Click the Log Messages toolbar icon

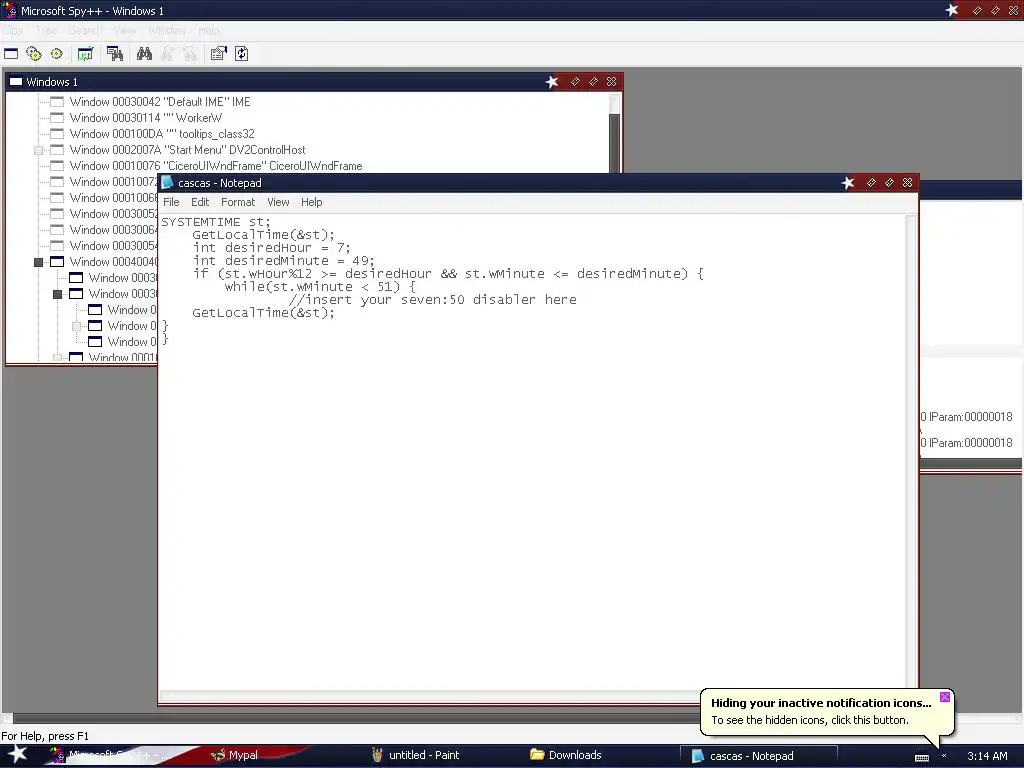[86, 54]
